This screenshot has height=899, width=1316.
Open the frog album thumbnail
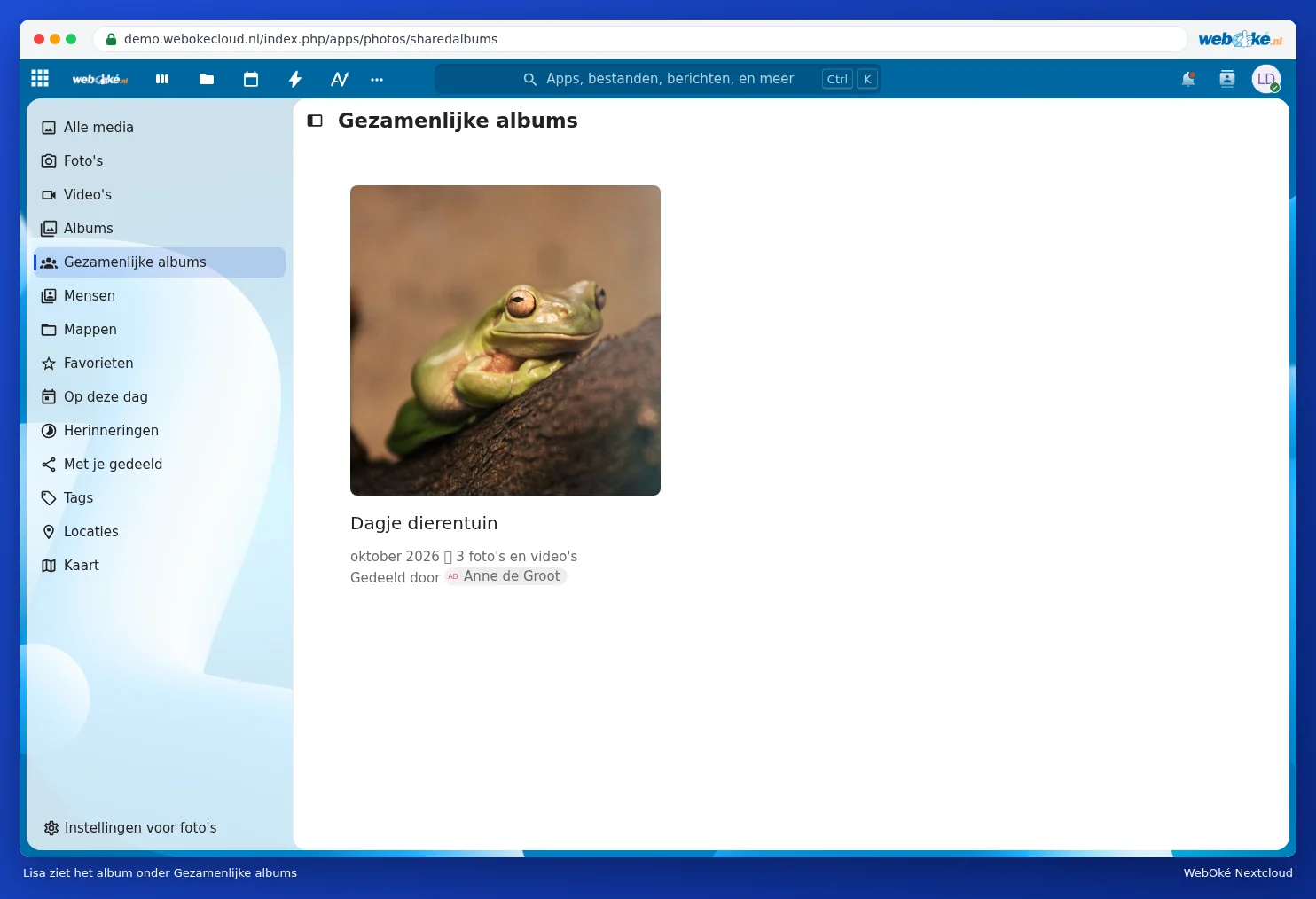pyautogui.click(x=505, y=340)
